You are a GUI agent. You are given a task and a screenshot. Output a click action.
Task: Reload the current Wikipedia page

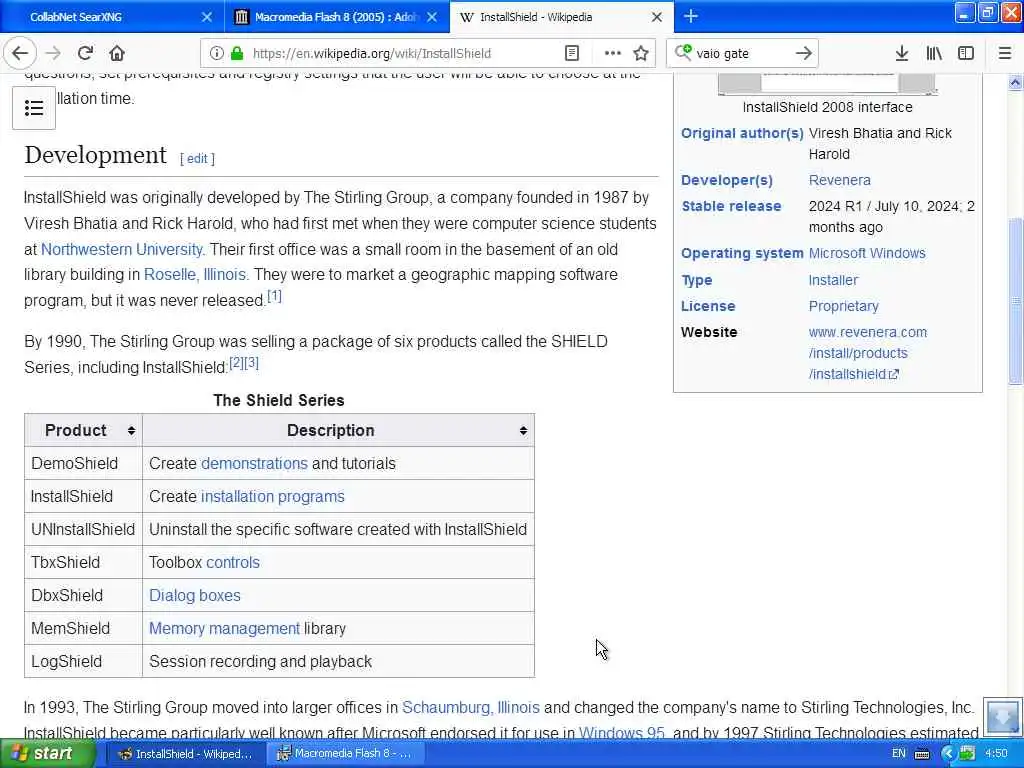pos(85,54)
